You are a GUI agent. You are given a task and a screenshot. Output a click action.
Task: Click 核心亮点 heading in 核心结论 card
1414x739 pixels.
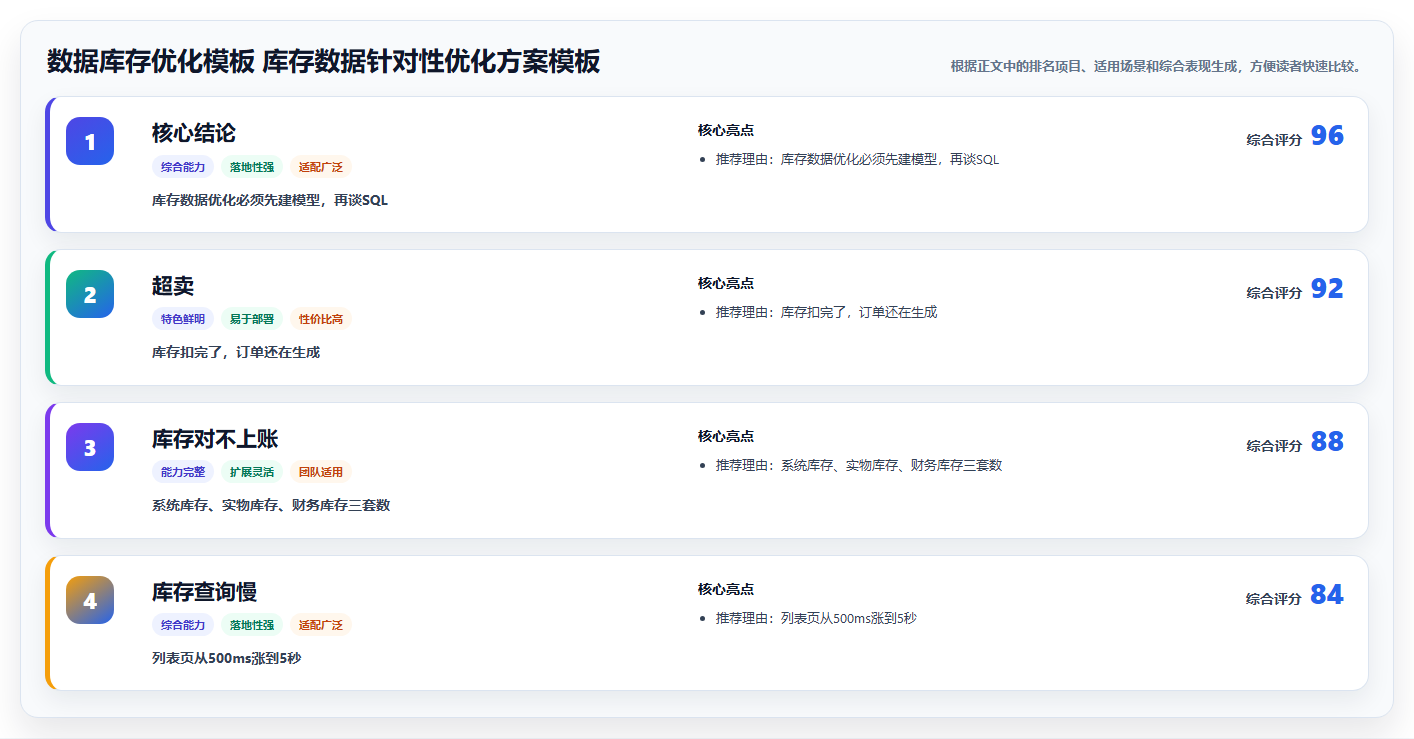[x=726, y=130]
